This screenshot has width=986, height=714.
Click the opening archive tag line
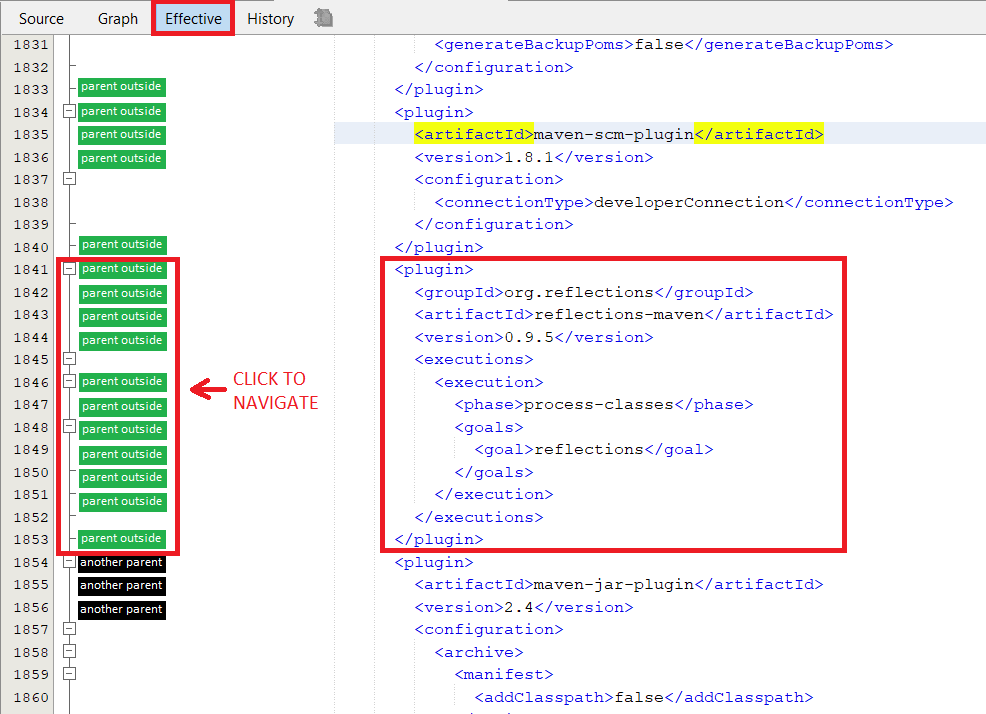click(479, 652)
